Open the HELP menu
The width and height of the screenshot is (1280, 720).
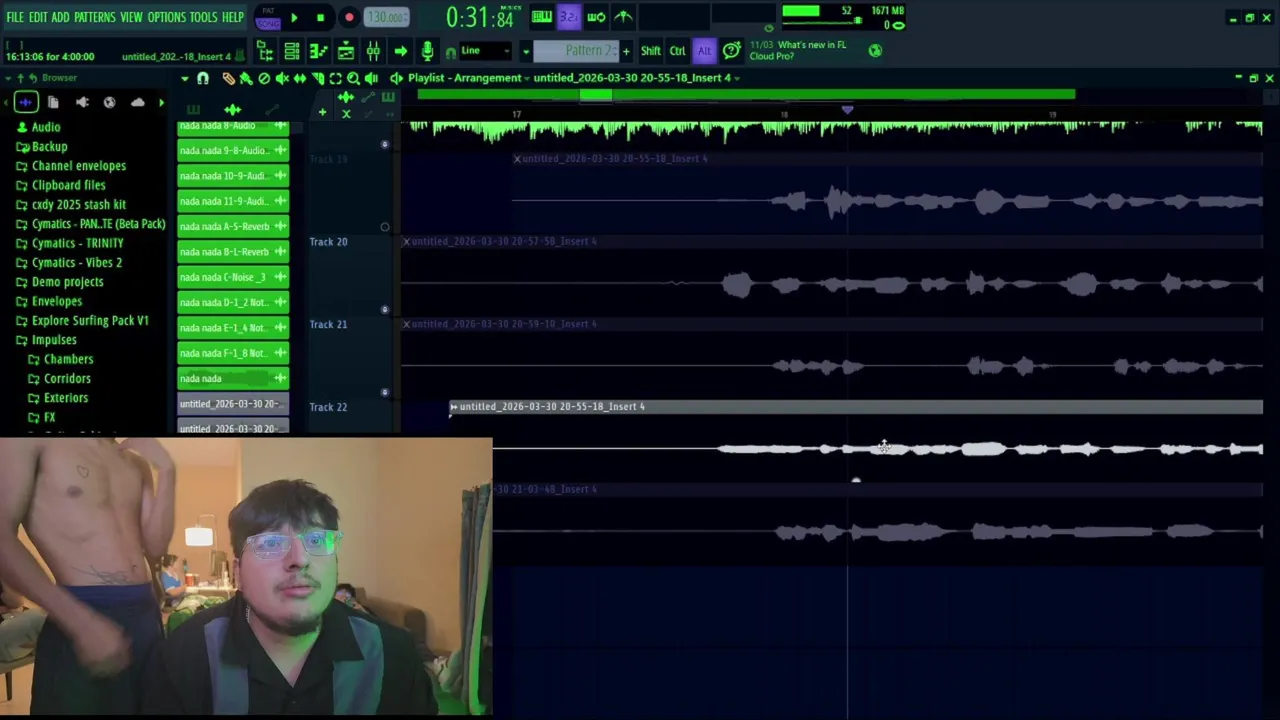tap(233, 18)
